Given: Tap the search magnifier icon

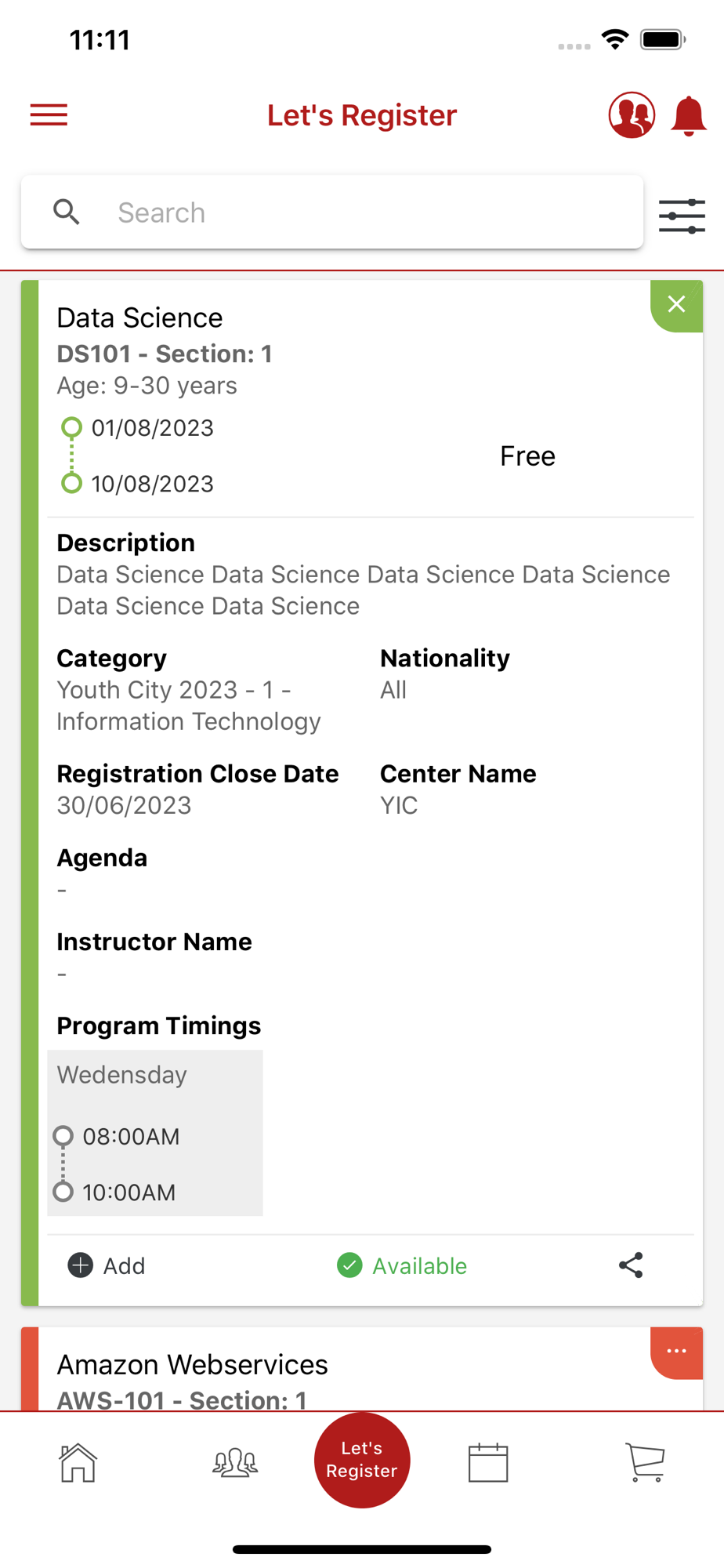Looking at the screenshot, I should click(x=67, y=212).
